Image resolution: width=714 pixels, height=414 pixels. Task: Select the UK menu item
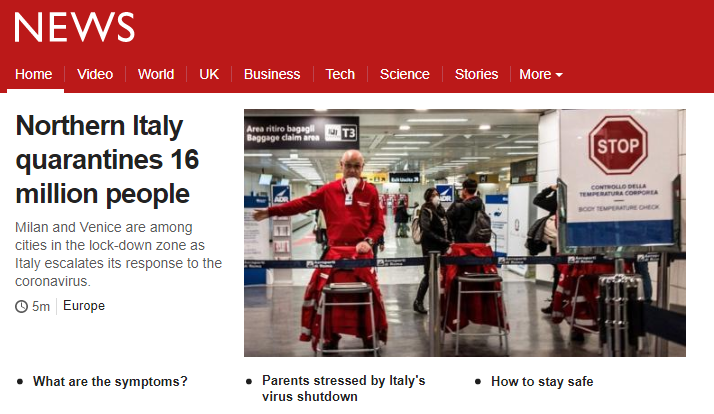(209, 74)
